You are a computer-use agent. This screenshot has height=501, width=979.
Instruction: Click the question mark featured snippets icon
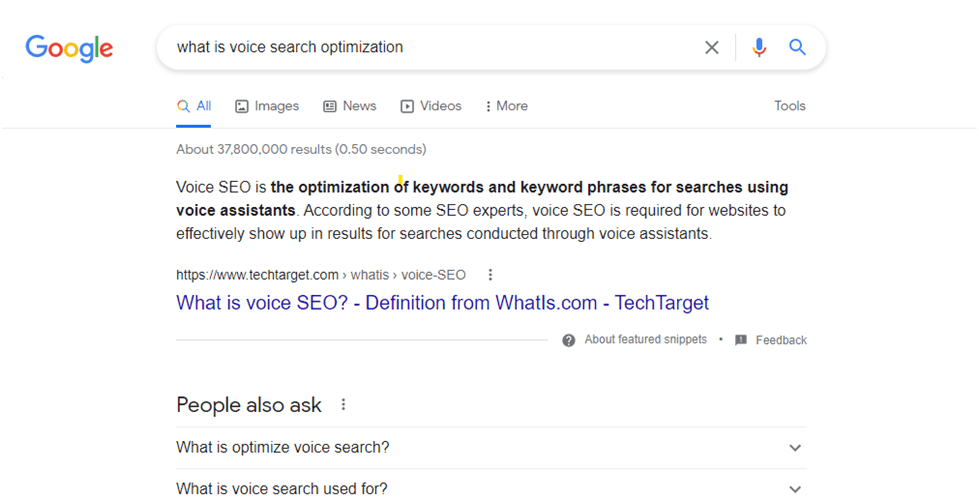(569, 340)
